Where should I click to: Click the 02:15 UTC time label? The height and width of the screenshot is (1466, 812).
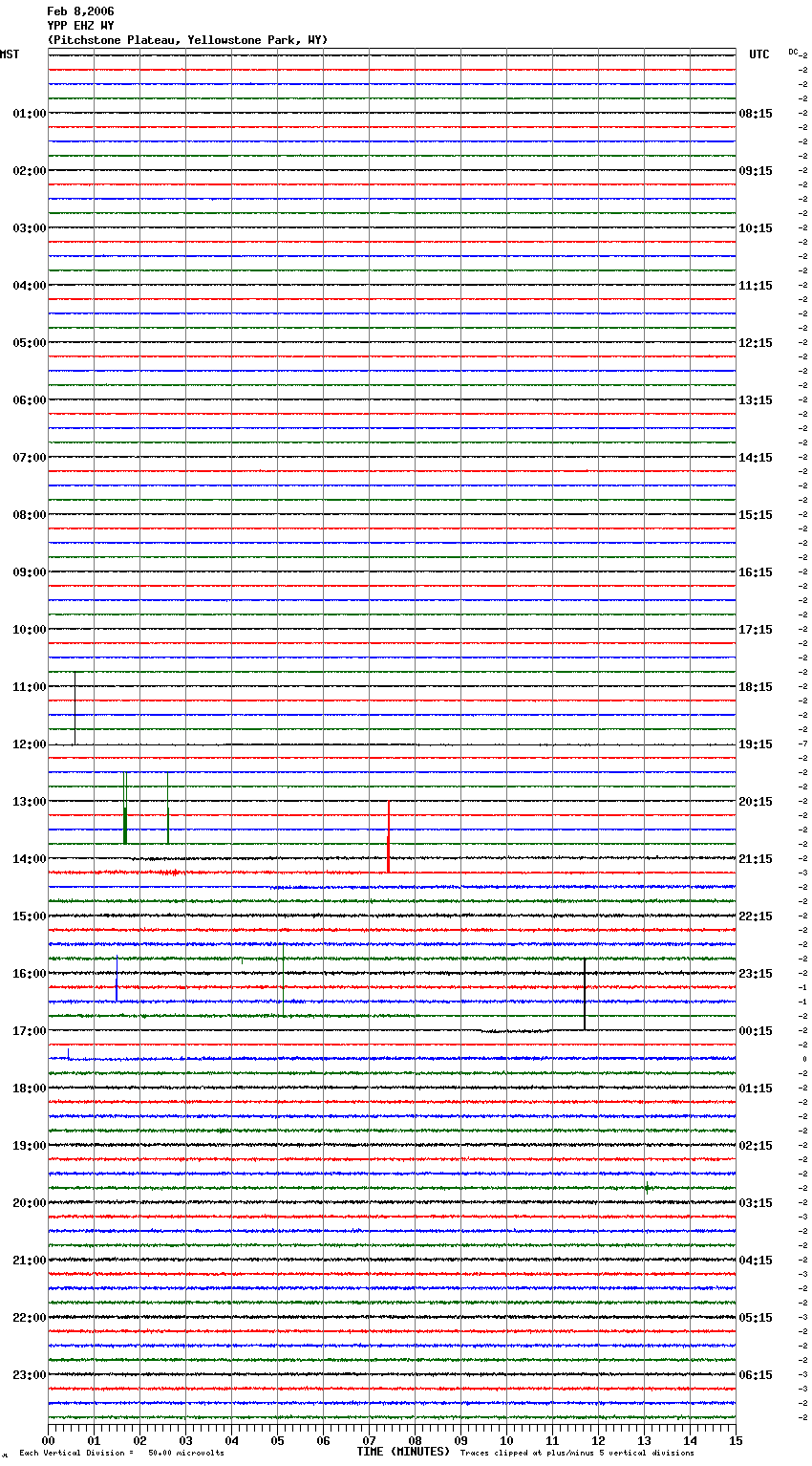coord(756,1146)
